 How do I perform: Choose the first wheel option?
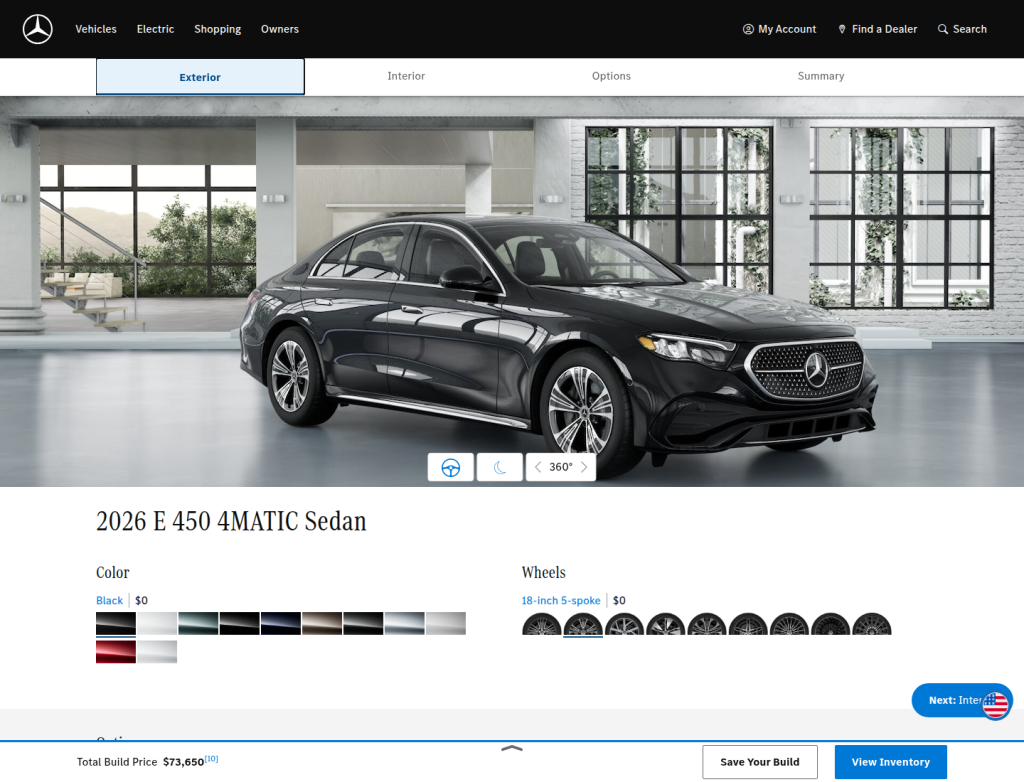tap(541, 625)
